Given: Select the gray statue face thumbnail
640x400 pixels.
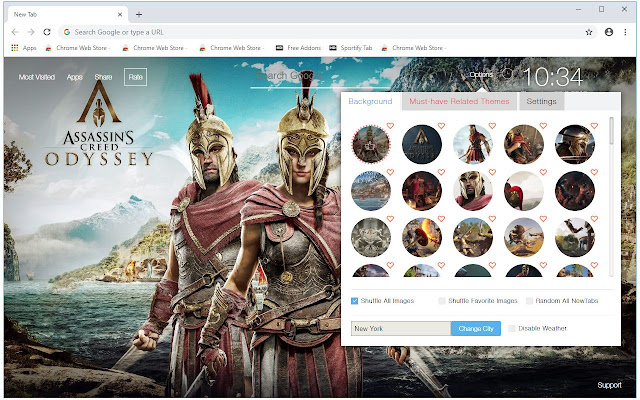Looking at the screenshot, I should coord(371,237).
